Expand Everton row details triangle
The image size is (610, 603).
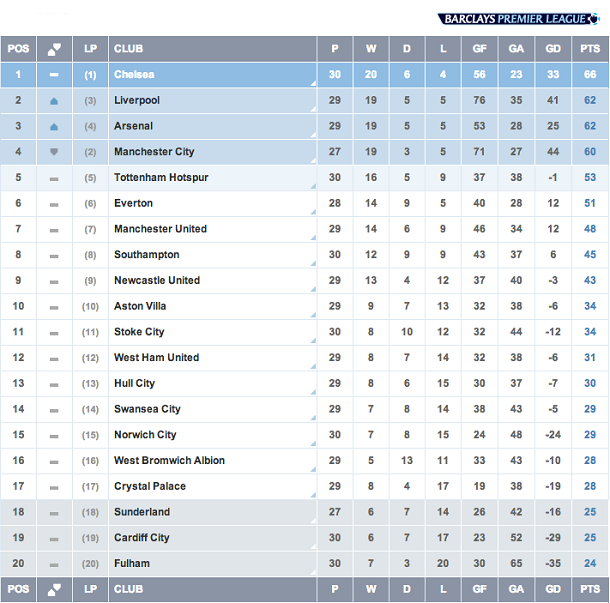coord(313,212)
